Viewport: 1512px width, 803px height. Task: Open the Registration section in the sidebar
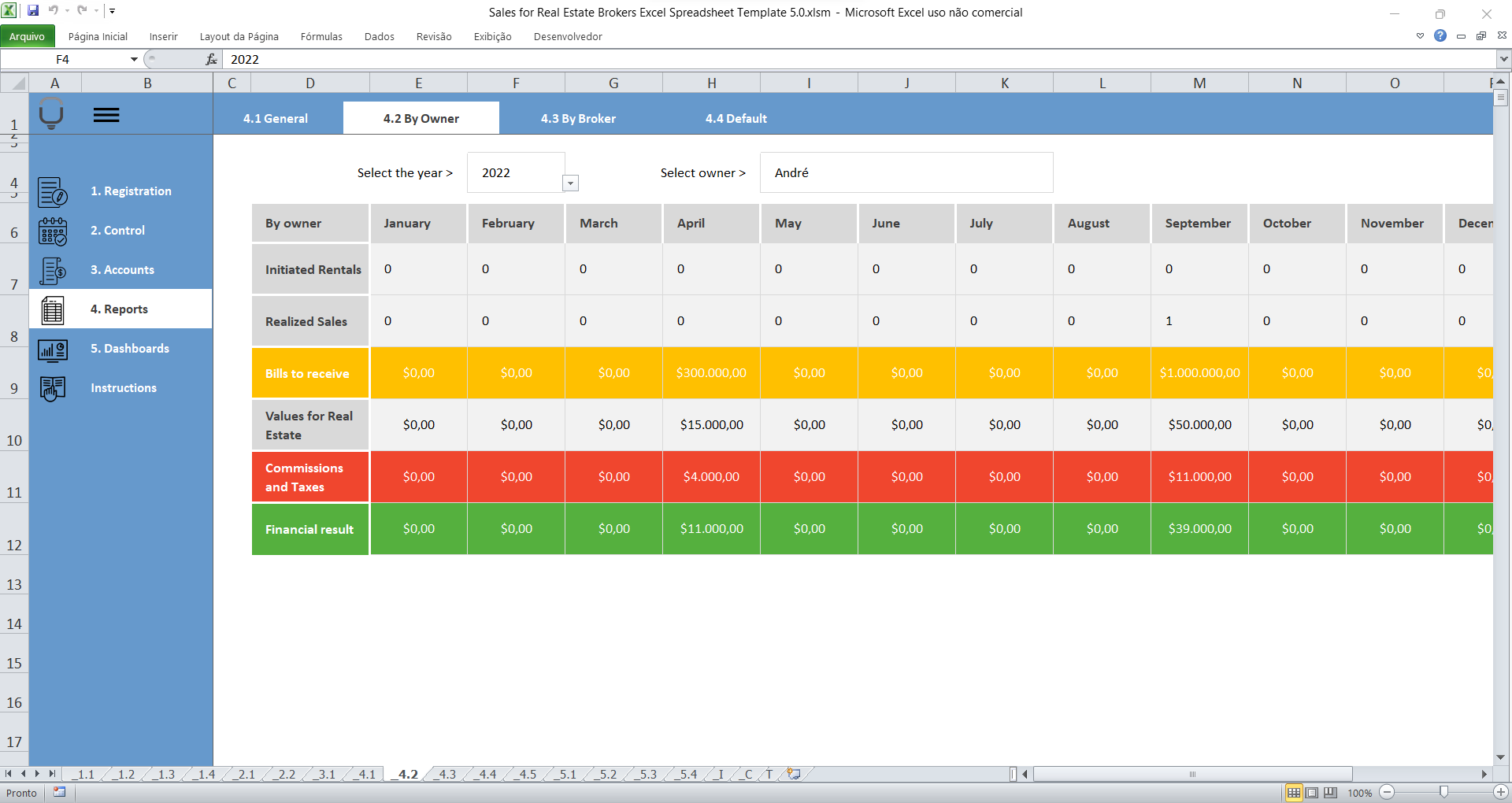pyautogui.click(x=52, y=191)
